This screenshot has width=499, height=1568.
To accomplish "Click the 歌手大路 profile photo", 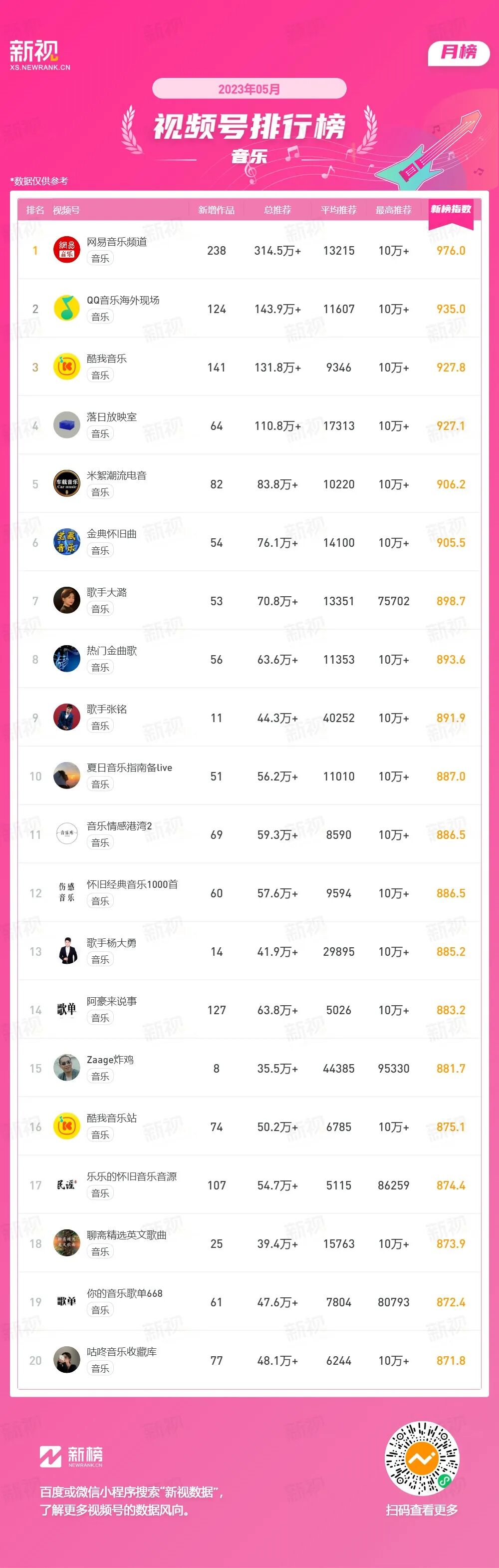I will tap(67, 601).
